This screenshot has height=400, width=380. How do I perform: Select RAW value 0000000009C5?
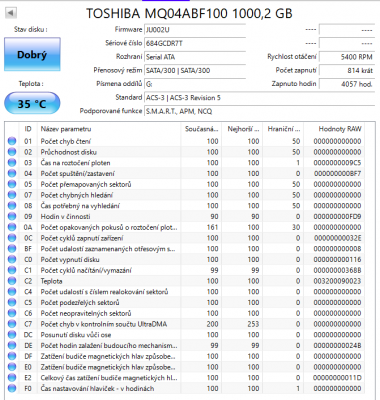point(337,163)
